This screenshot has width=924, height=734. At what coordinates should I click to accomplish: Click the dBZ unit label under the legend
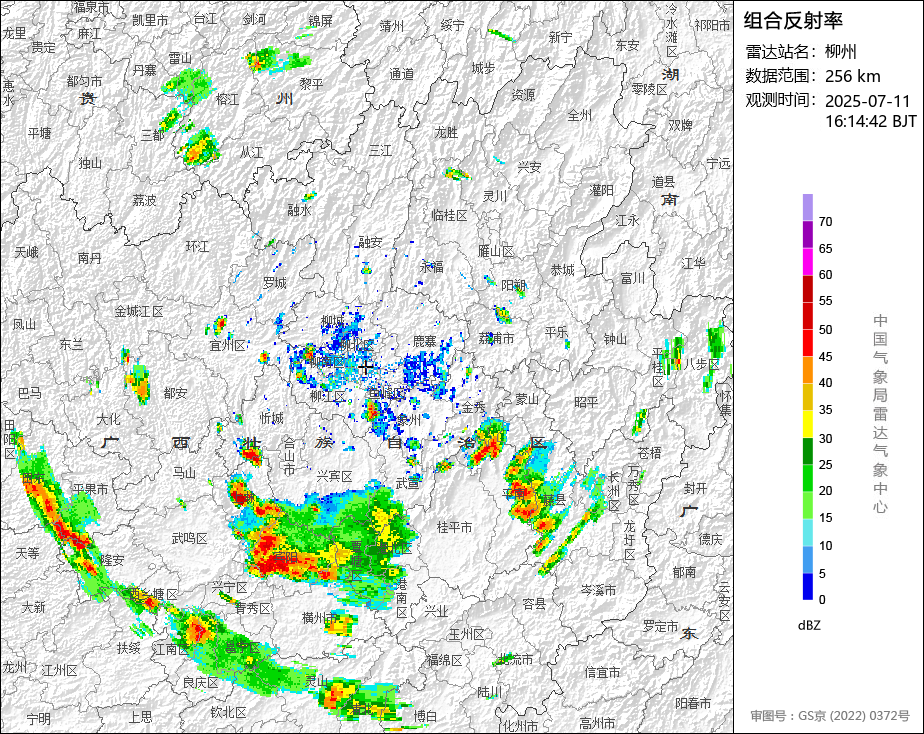pyautogui.click(x=809, y=626)
